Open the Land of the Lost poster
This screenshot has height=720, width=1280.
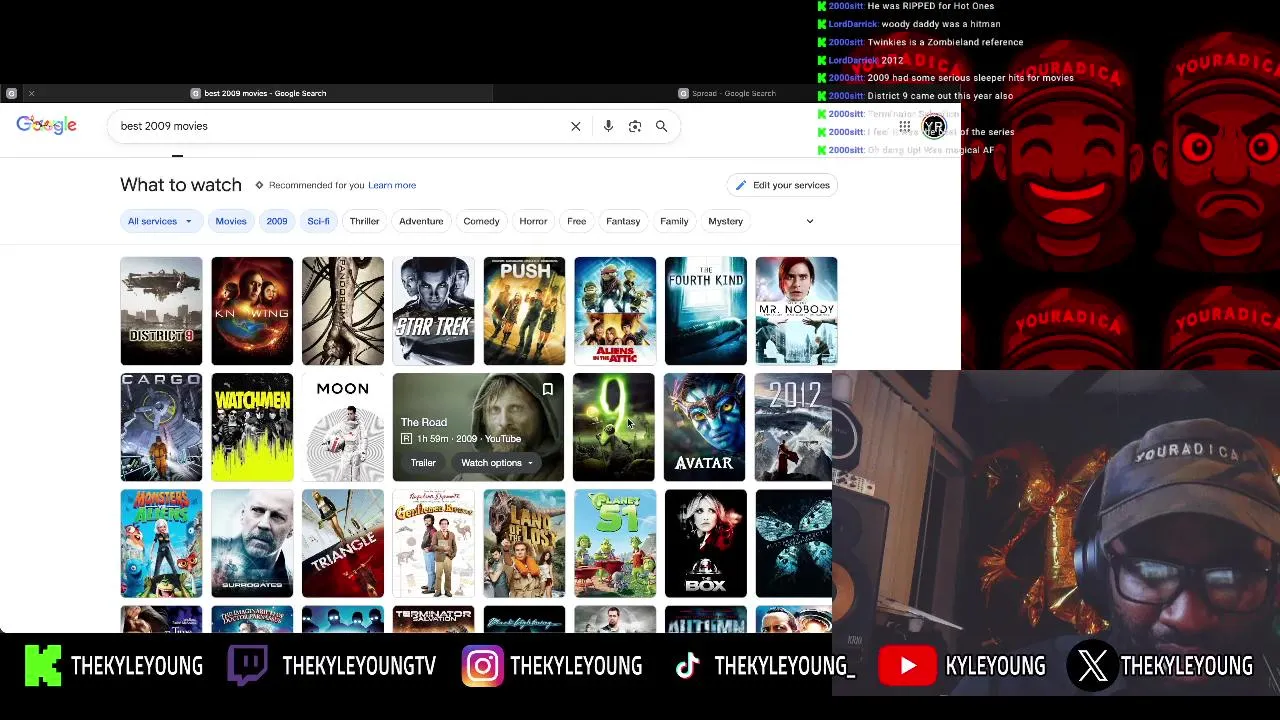pyautogui.click(x=524, y=543)
